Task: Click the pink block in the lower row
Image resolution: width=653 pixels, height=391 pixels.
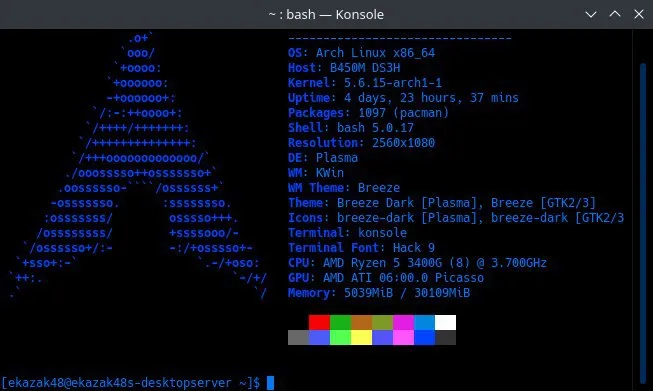Action: pyautogui.click(x=403, y=337)
